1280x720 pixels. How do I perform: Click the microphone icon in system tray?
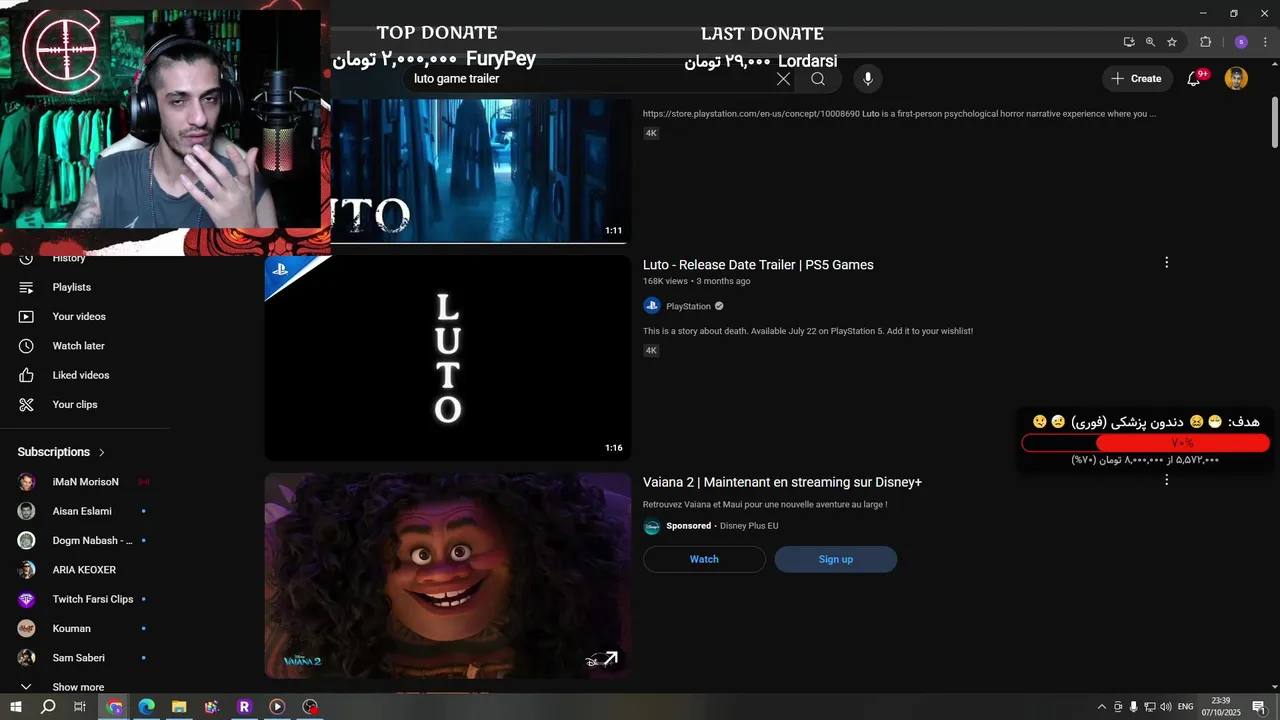[1134, 707]
